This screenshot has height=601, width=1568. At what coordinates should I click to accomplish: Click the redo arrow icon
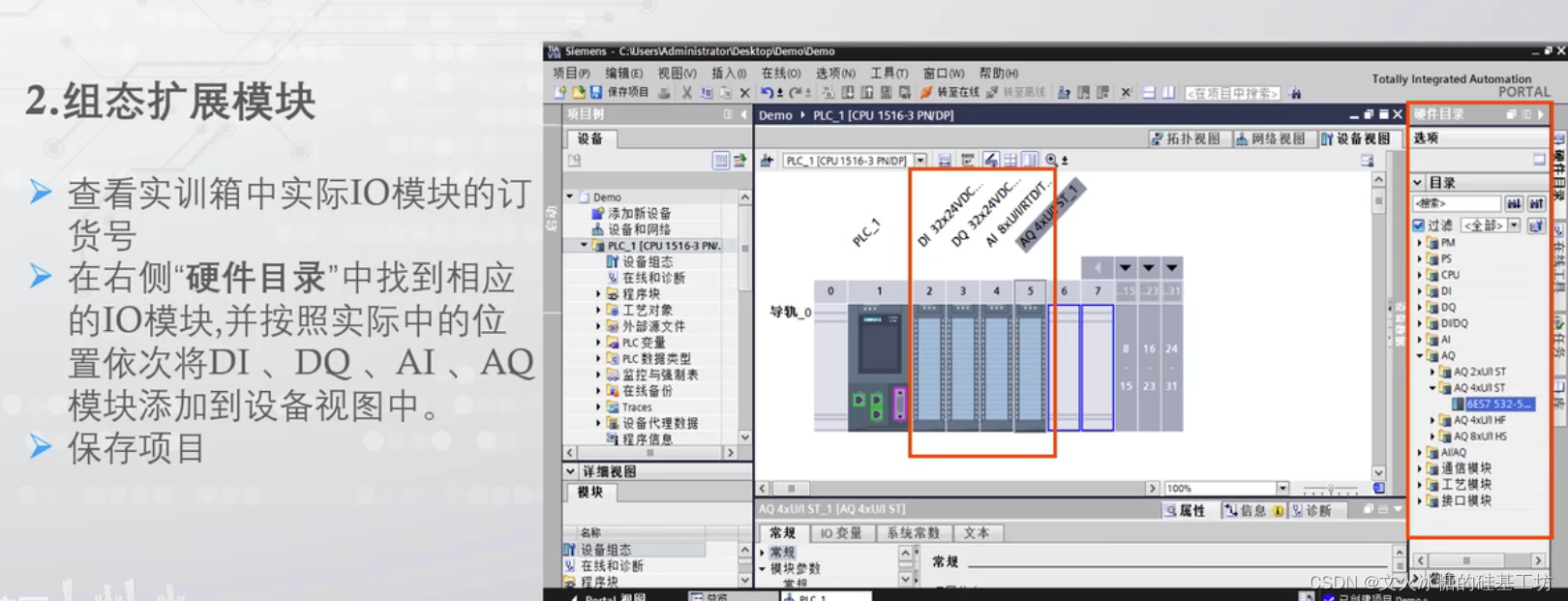click(796, 93)
